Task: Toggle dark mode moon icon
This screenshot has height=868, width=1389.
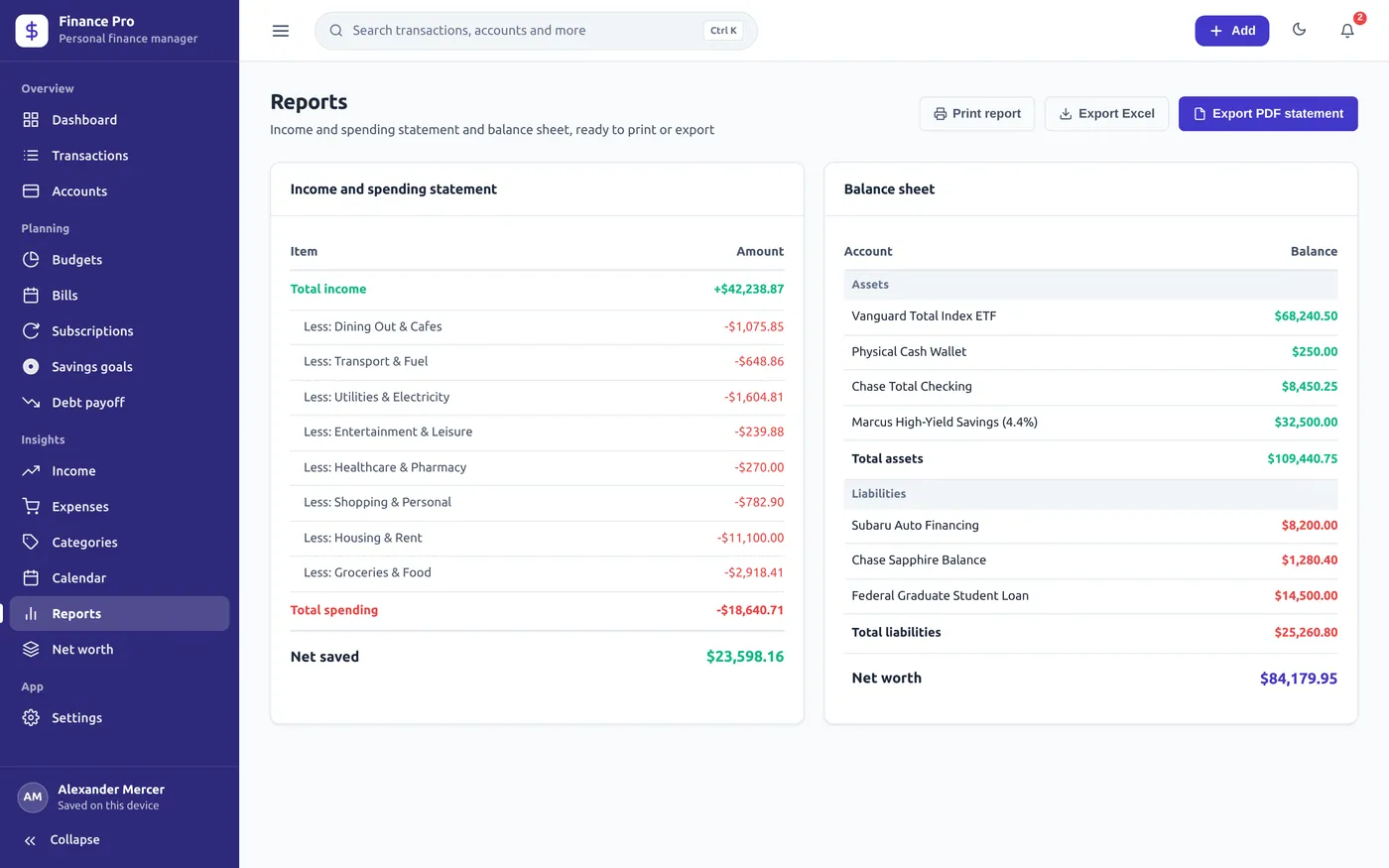Action: coord(1299,30)
